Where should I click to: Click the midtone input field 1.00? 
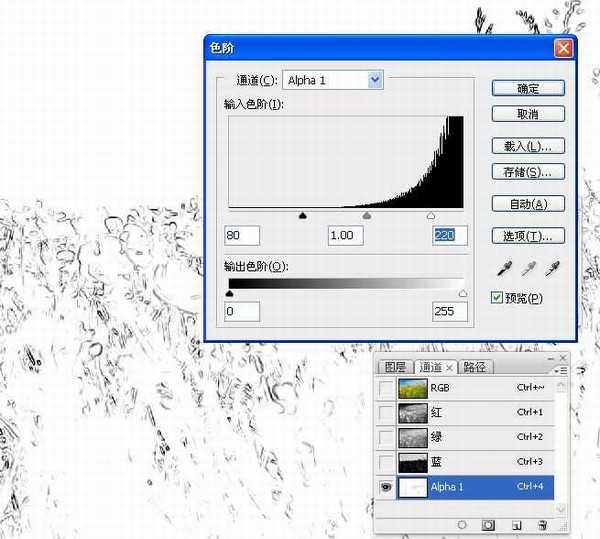345,235
